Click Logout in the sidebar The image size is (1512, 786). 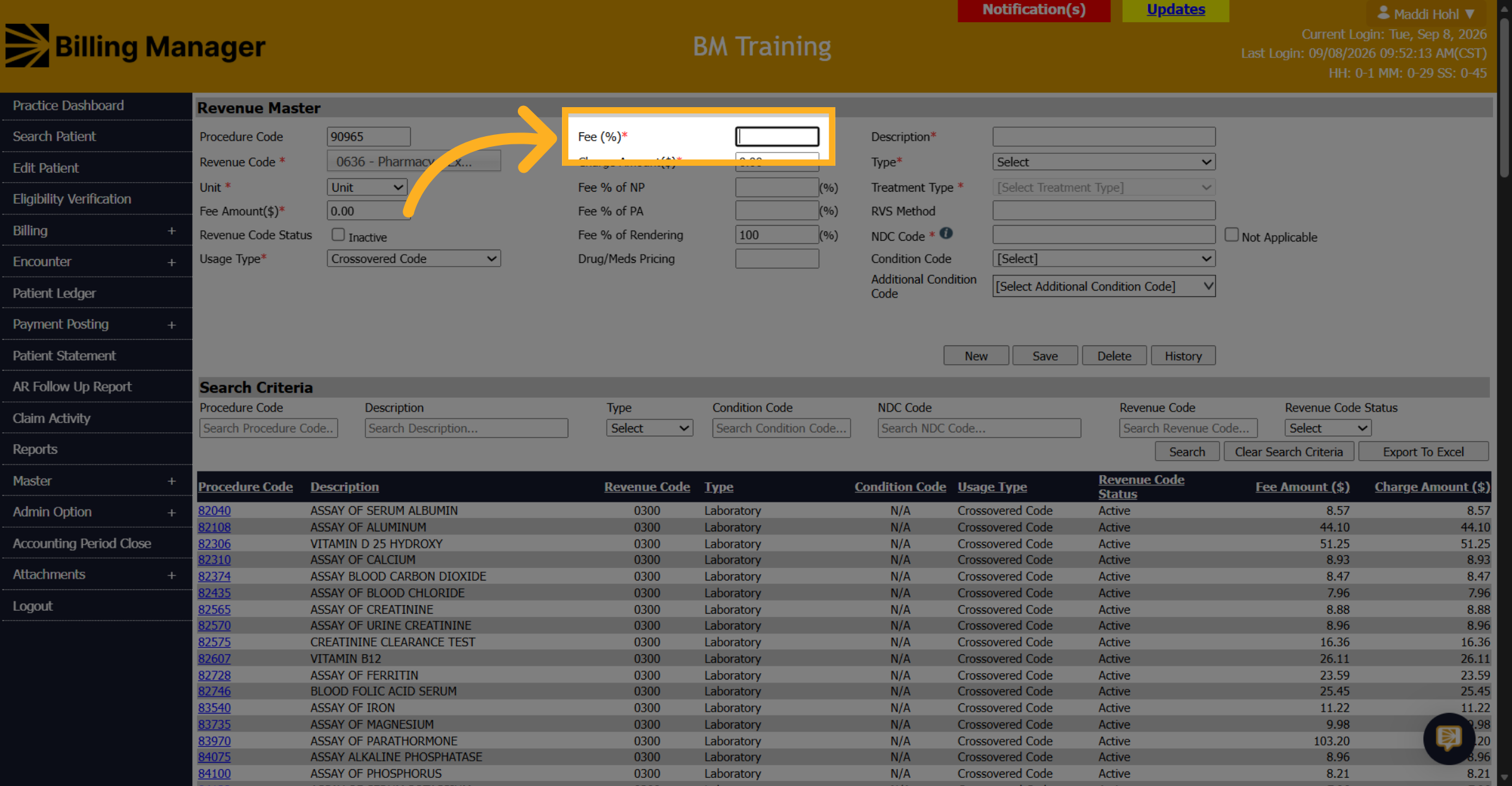(x=33, y=606)
